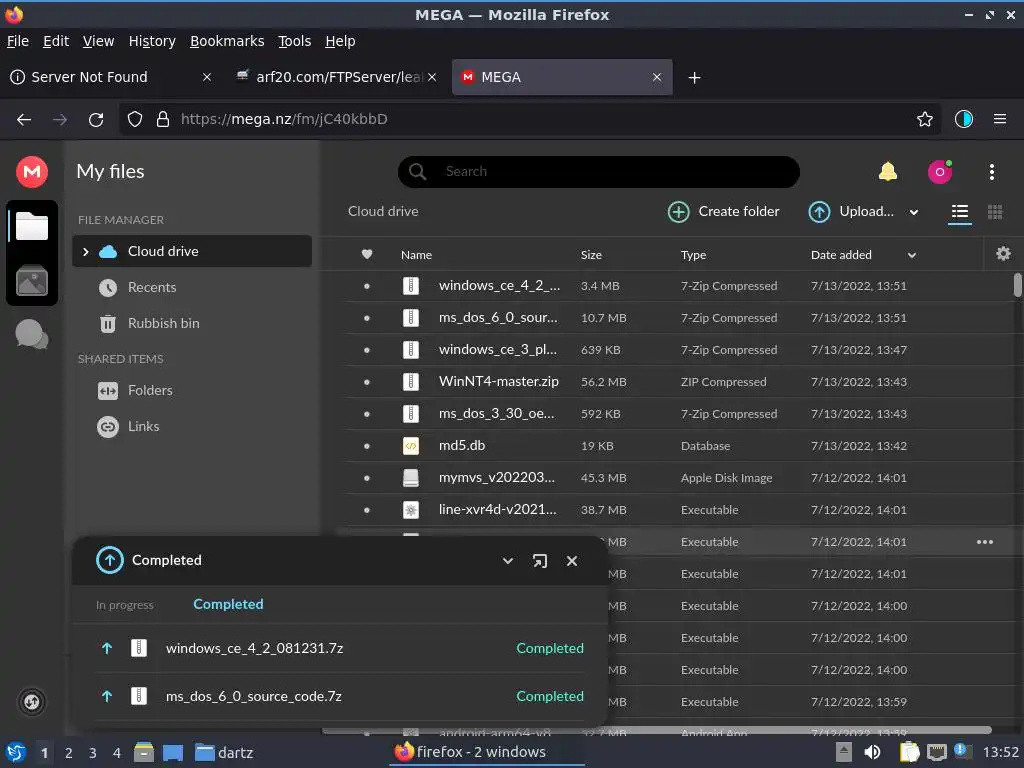The image size is (1024, 768).
Task: Open column settings gear icon
Action: click(1003, 253)
